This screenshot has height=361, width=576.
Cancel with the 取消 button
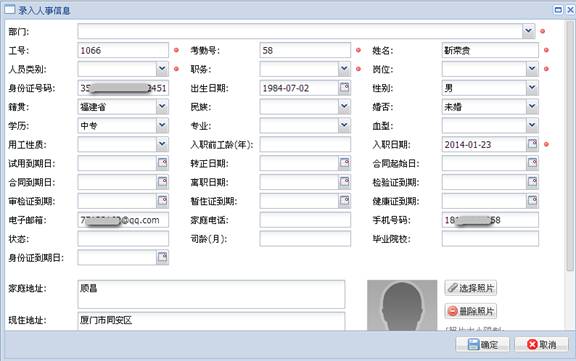(541, 344)
